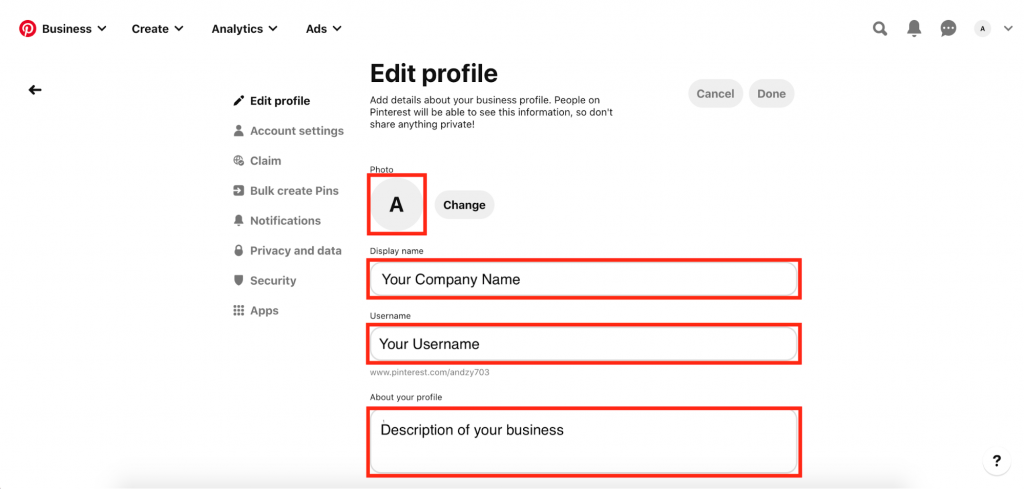The width and height of the screenshot is (1024, 489).
Task: Open the Claim settings section
Action: click(265, 161)
